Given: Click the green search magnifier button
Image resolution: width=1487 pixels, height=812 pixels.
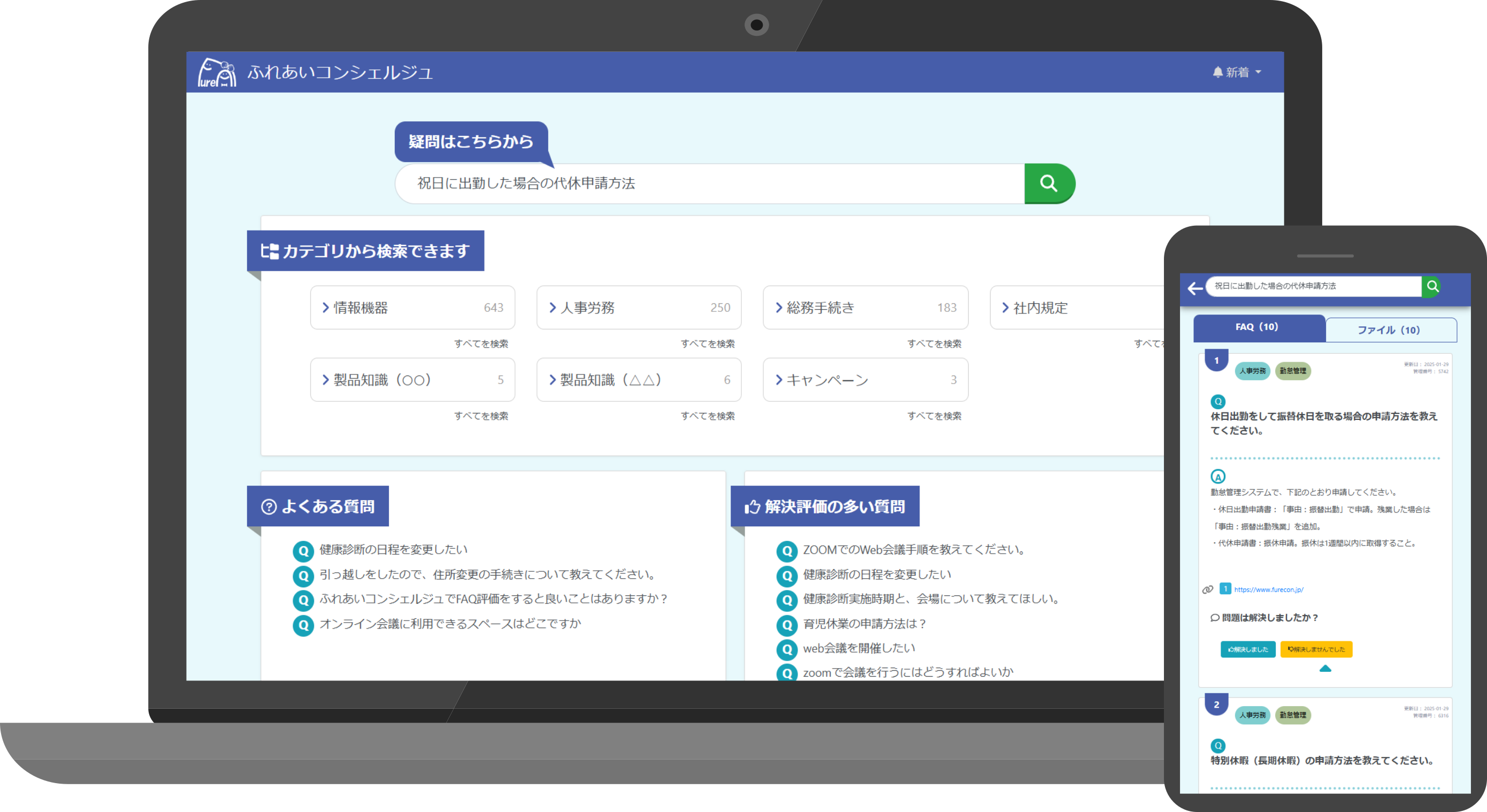Looking at the screenshot, I should point(1048,183).
